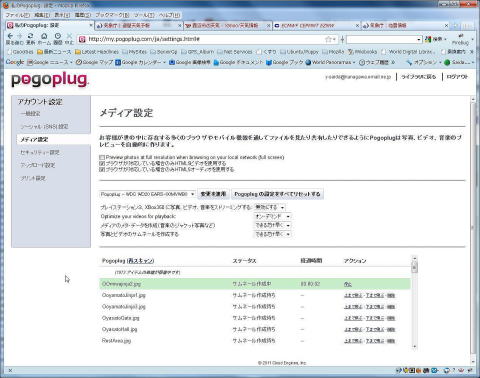This screenshot has width=480, height=378.
Task: Open the Optimize your videos for playback dropdown
Action: click(x=272, y=216)
